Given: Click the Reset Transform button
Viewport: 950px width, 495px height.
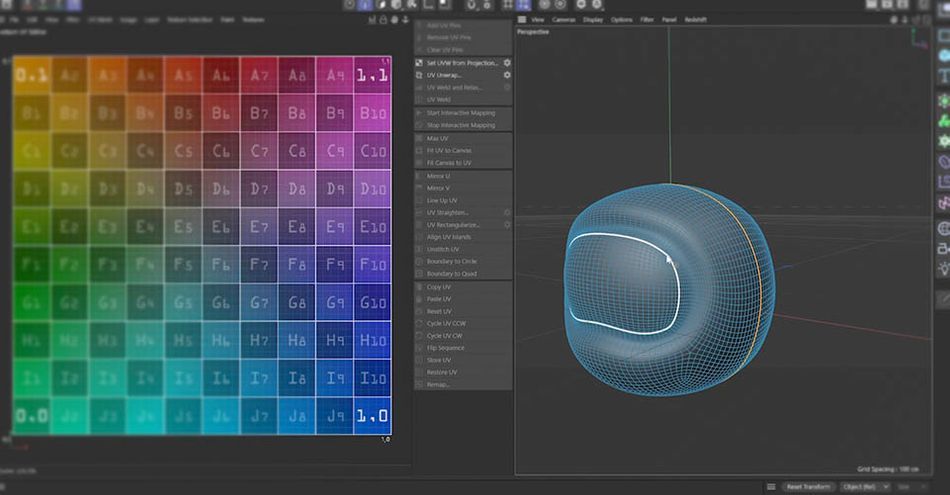Looking at the screenshot, I should point(808,487).
